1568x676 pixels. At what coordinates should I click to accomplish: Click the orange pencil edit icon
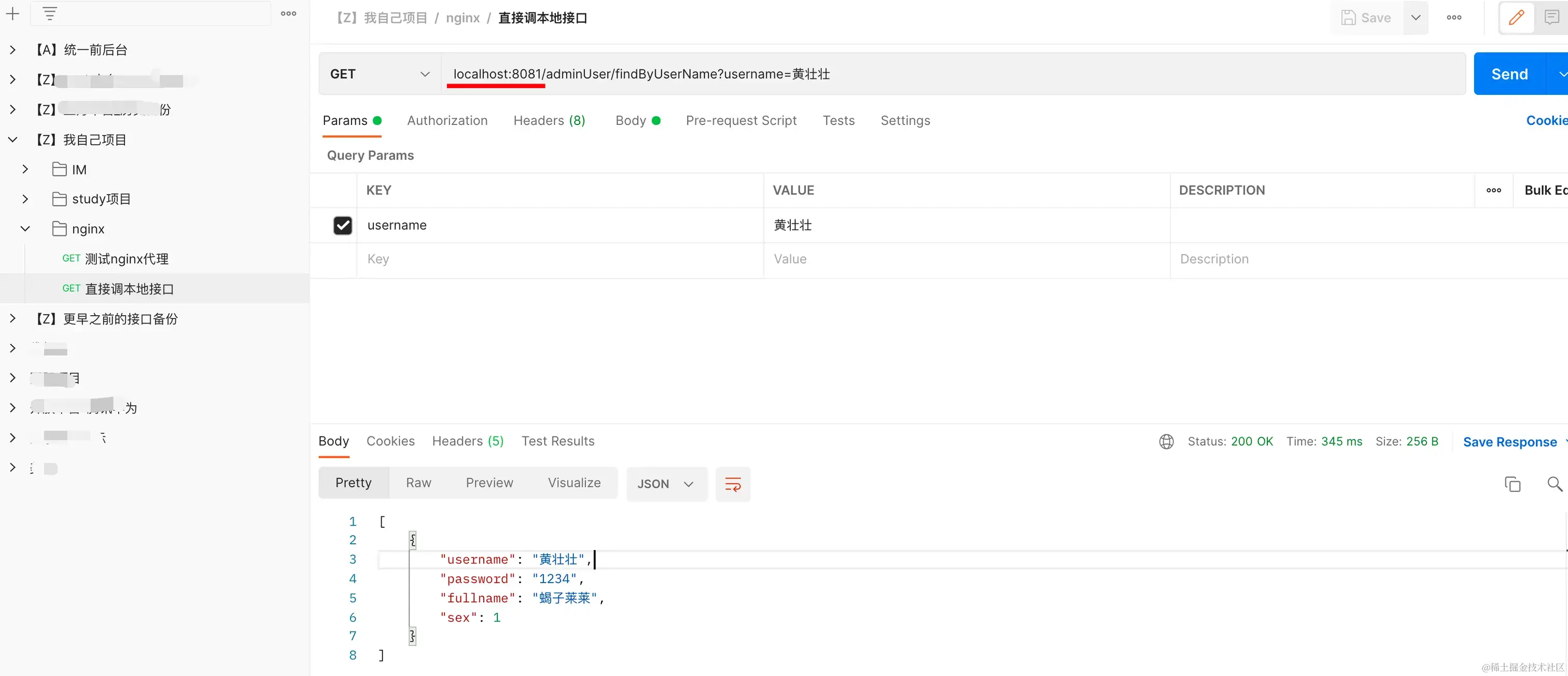1516,17
